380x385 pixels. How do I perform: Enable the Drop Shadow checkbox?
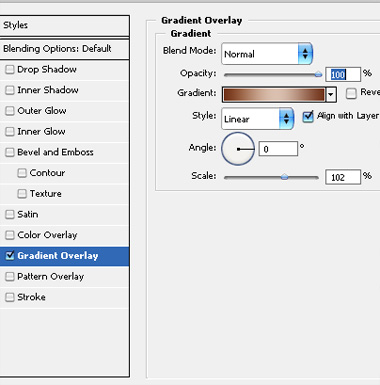pos(10,69)
